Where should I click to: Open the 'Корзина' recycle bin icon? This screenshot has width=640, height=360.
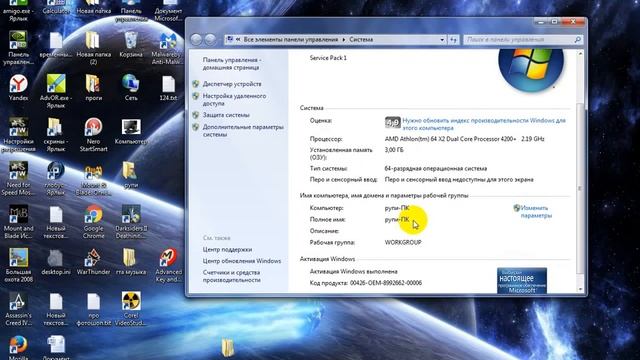131,44
